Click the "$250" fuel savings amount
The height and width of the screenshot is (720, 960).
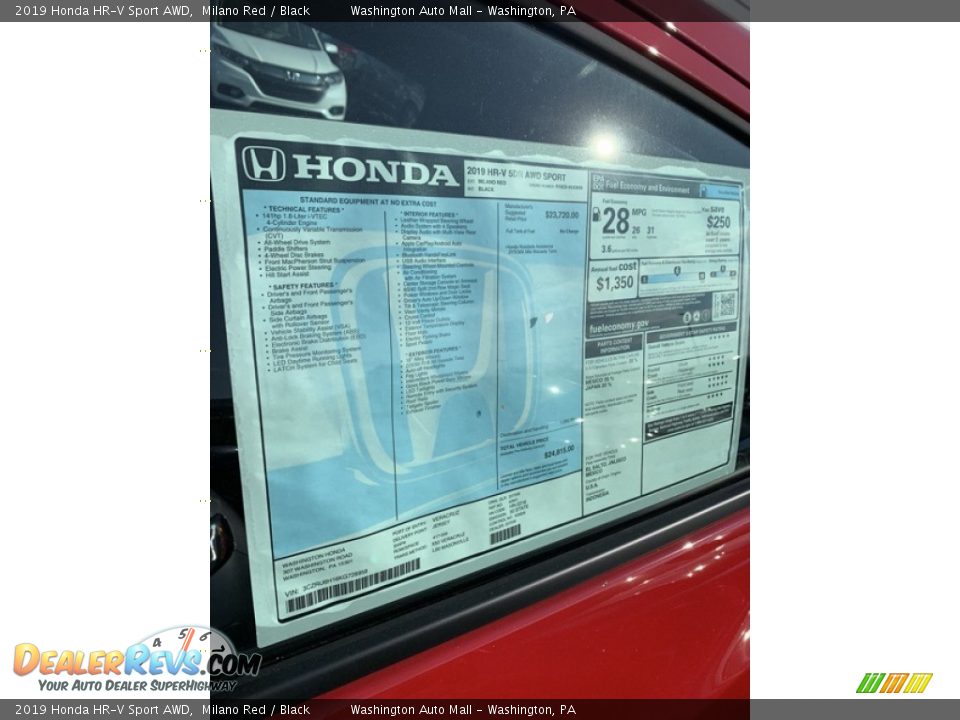(x=718, y=221)
